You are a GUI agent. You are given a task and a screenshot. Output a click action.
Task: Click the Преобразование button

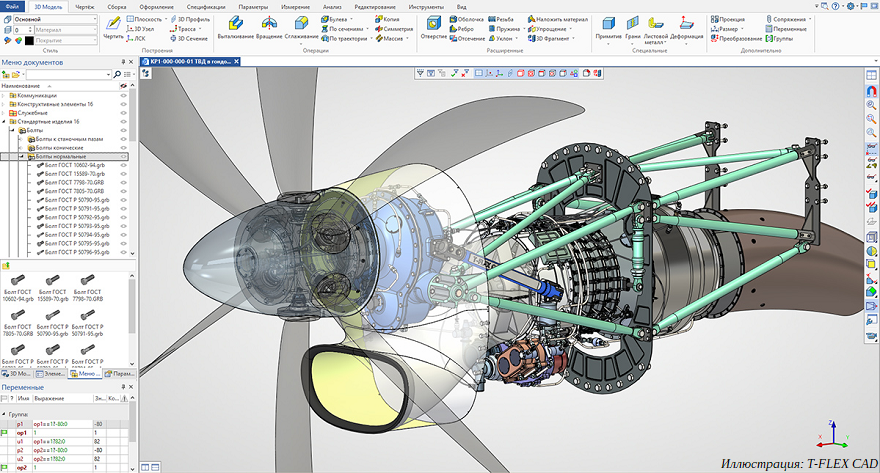[736, 39]
